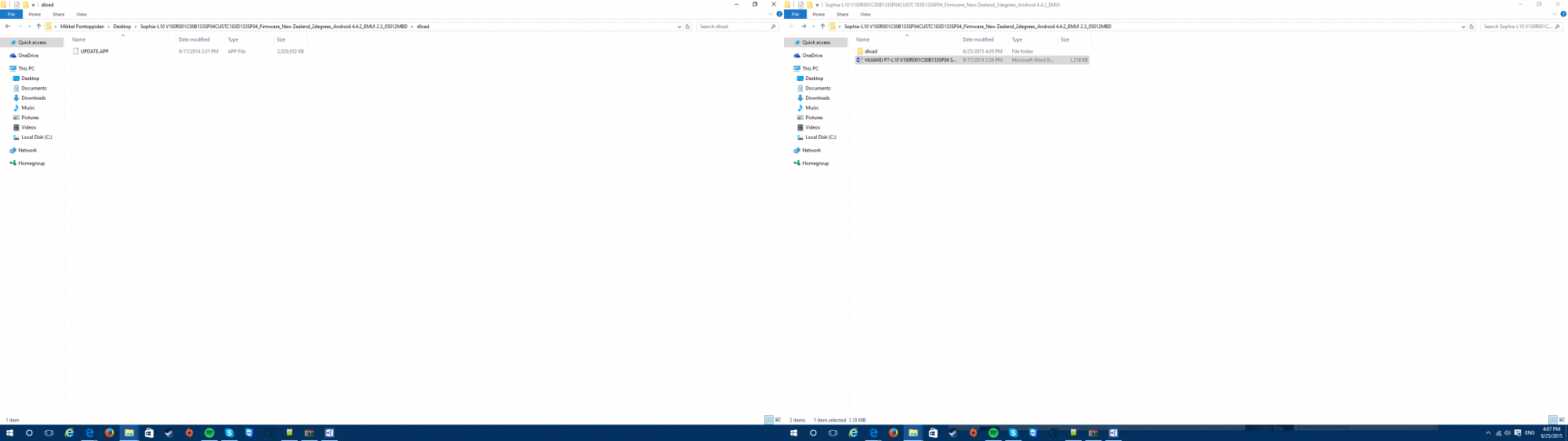Click the Search dload input field

(x=732, y=27)
